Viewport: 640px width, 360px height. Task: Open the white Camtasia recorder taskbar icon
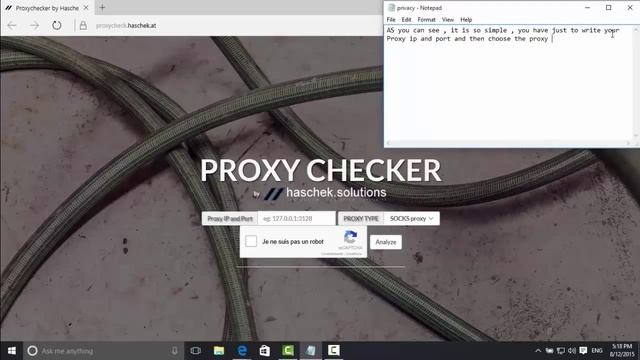click(333, 351)
